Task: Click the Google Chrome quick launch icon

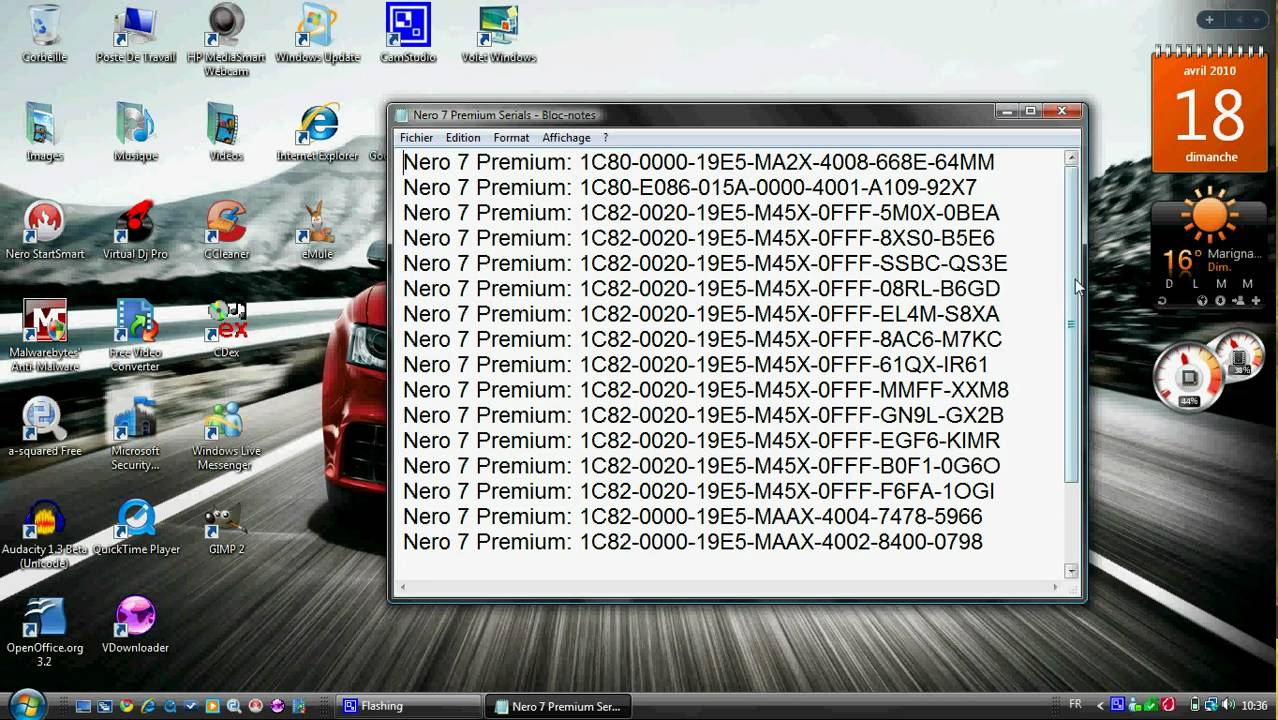Action: coord(126,706)
